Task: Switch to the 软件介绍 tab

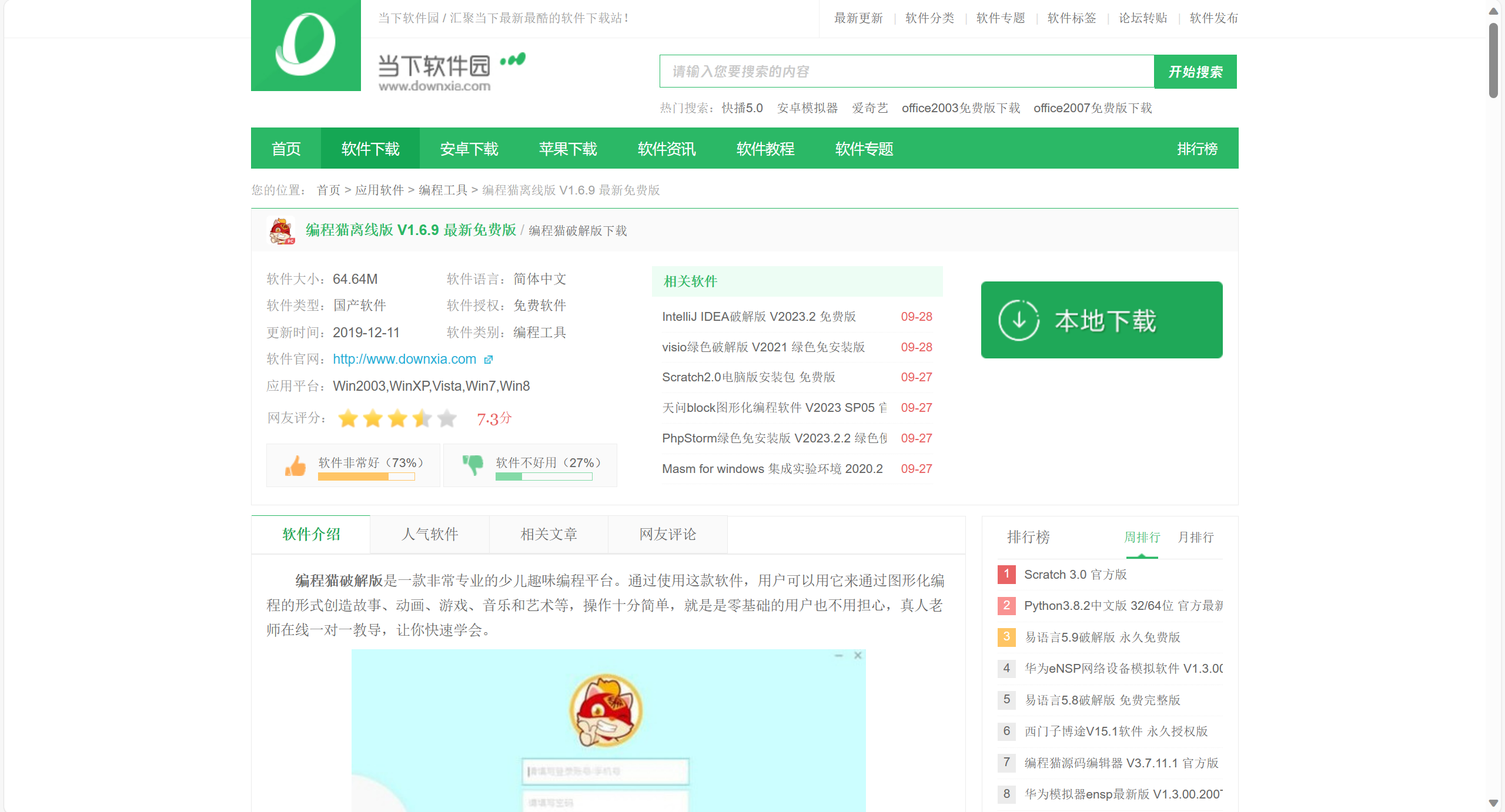Action: (311, 535)
